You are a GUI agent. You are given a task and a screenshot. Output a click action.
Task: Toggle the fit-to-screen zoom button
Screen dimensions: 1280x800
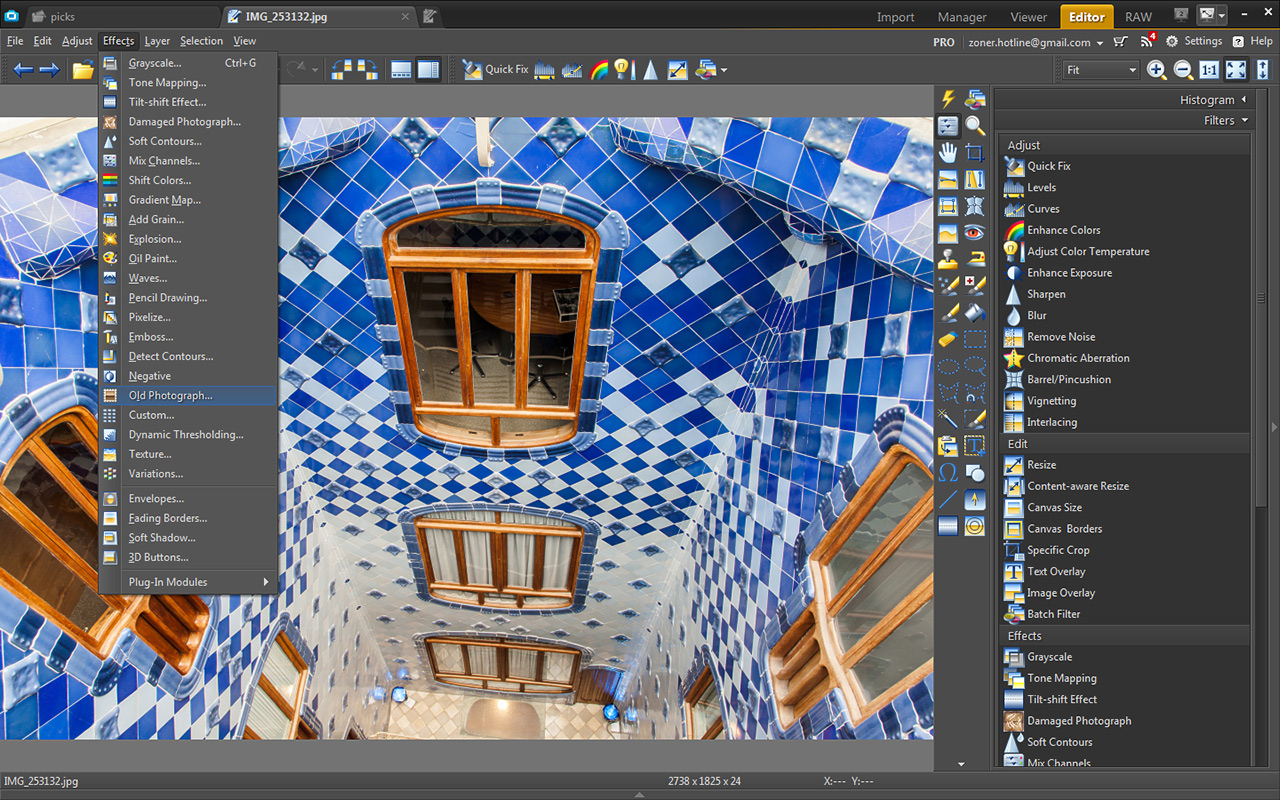(x=1236, y=70)
